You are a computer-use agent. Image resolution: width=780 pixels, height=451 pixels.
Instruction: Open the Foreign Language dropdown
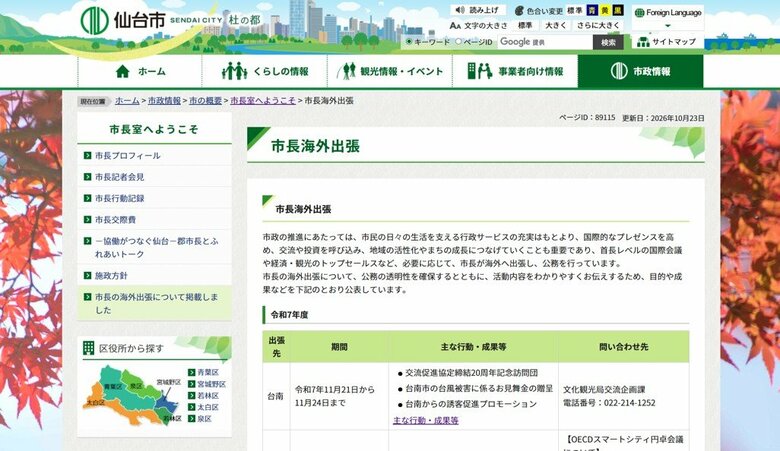click(x=668, y=18)
